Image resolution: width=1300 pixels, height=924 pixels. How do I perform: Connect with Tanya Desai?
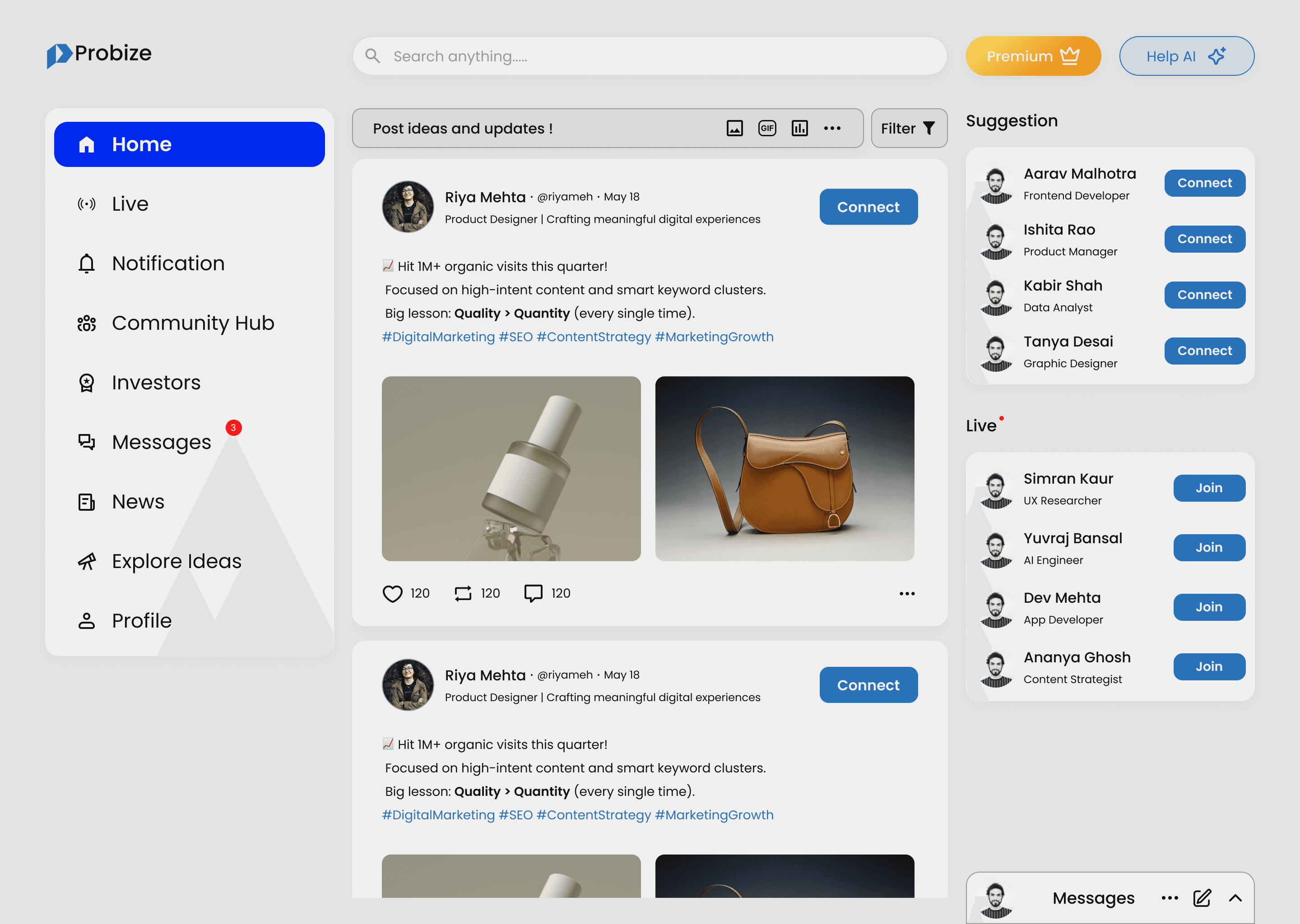pyautogui.click(x=1205, y=351)
